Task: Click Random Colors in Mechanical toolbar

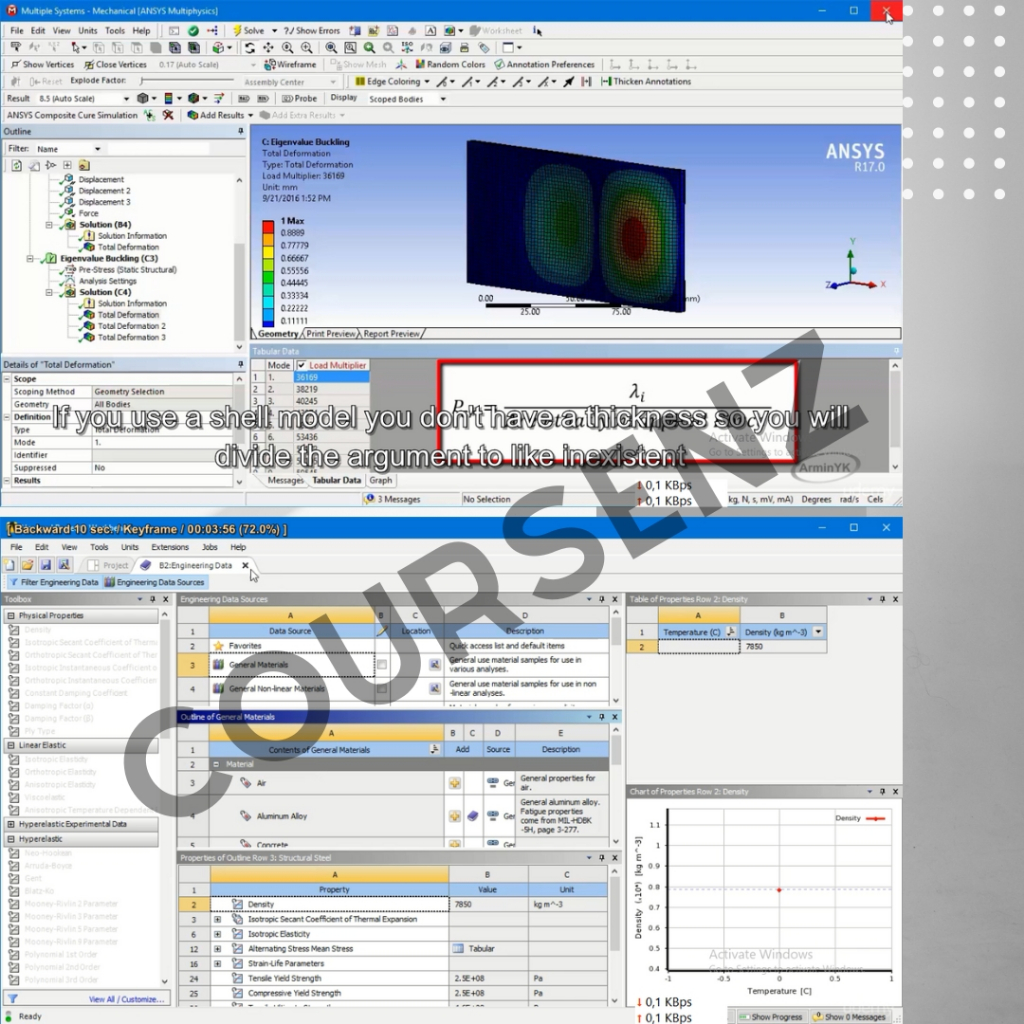Action: [x=451, y=65]
